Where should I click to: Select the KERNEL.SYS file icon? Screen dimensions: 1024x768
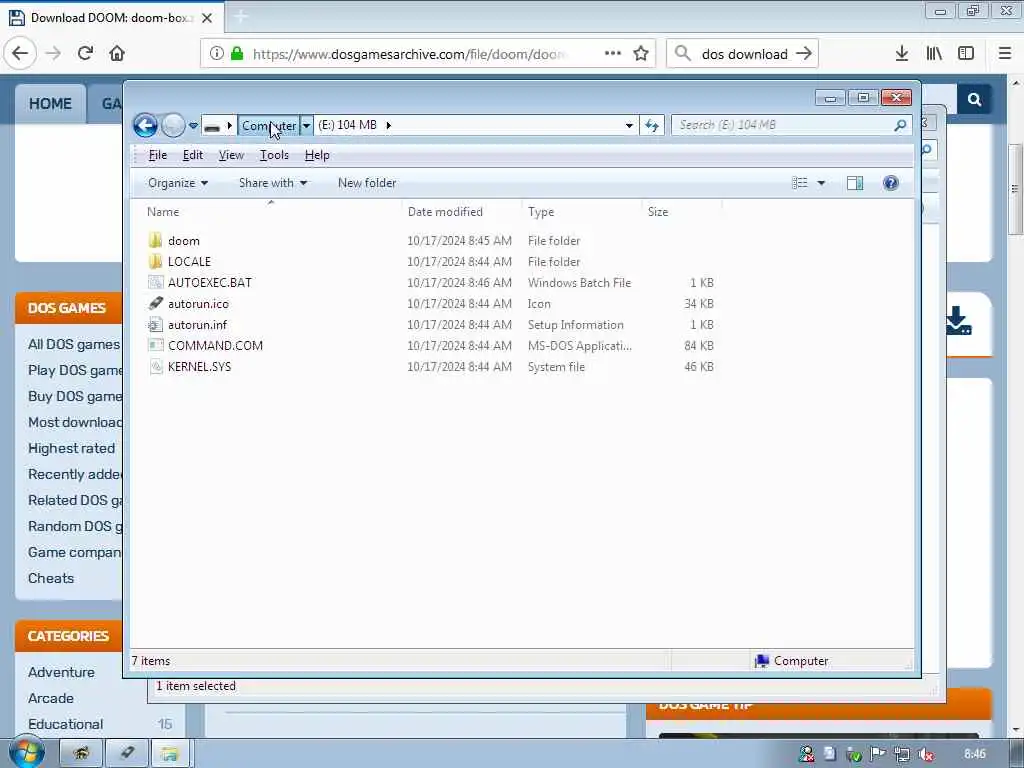155,366
